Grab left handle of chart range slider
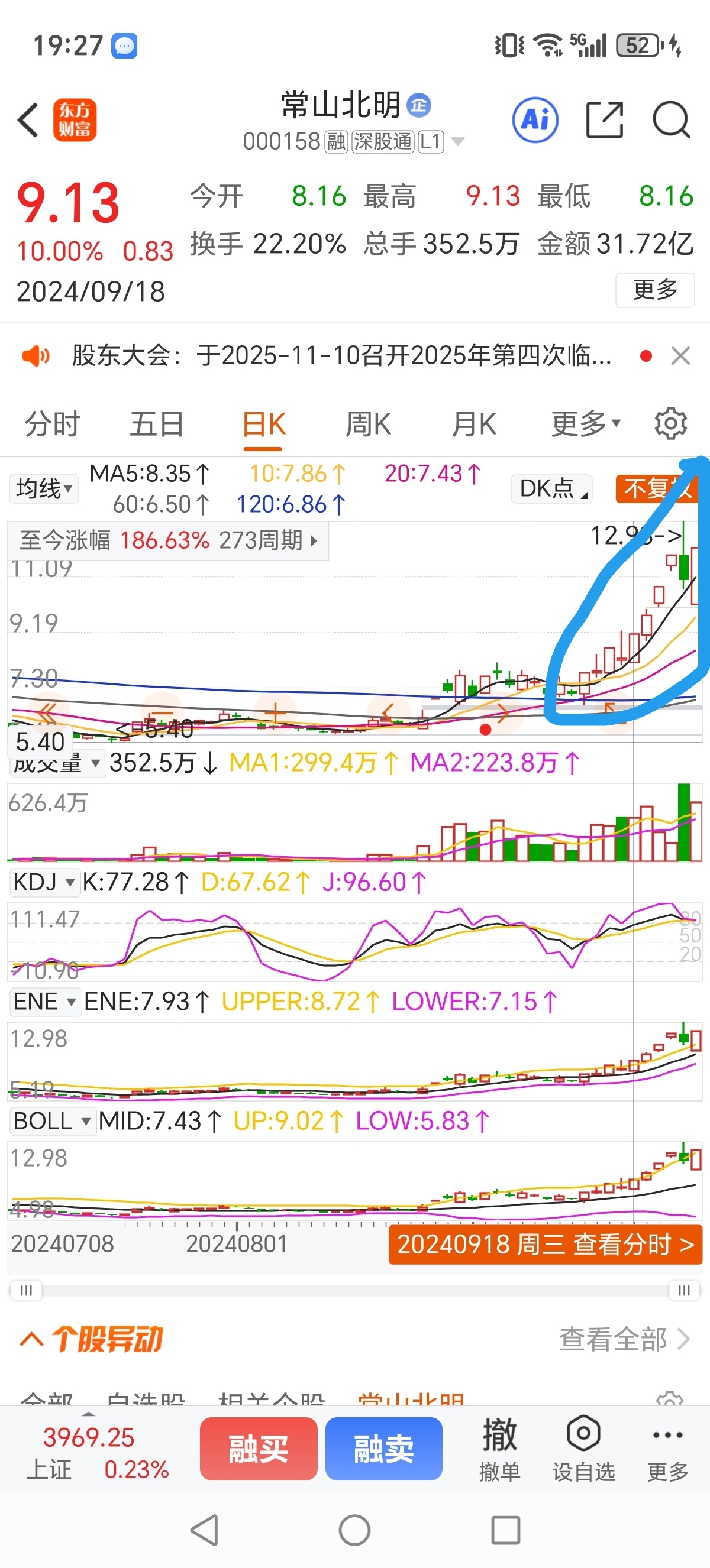The image size is (710, 1568). point(26,1291)
